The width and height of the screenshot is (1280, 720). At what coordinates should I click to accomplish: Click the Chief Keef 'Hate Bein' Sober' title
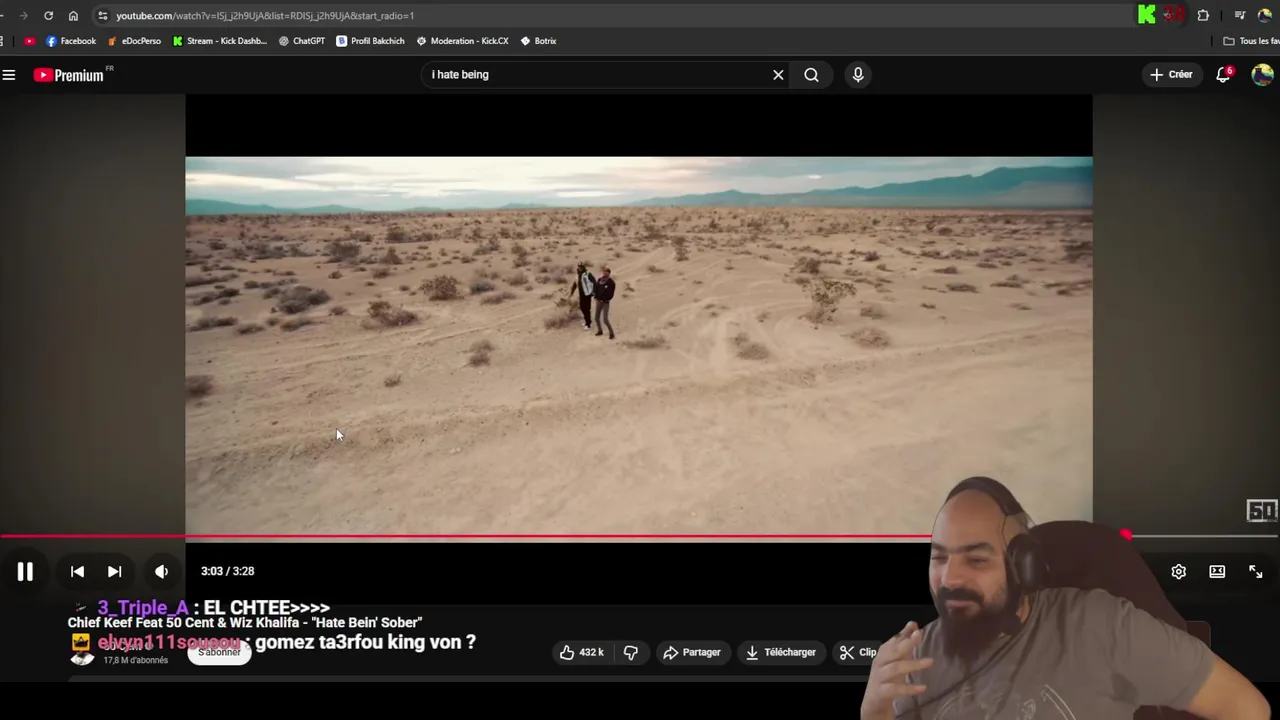pyautogui.click(x=245, y=623)
